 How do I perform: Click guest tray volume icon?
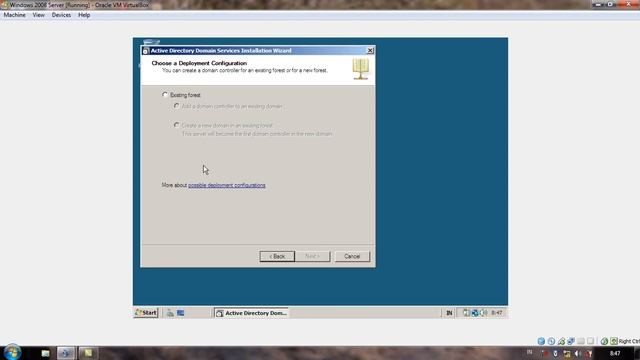click(x=484, y=313)
